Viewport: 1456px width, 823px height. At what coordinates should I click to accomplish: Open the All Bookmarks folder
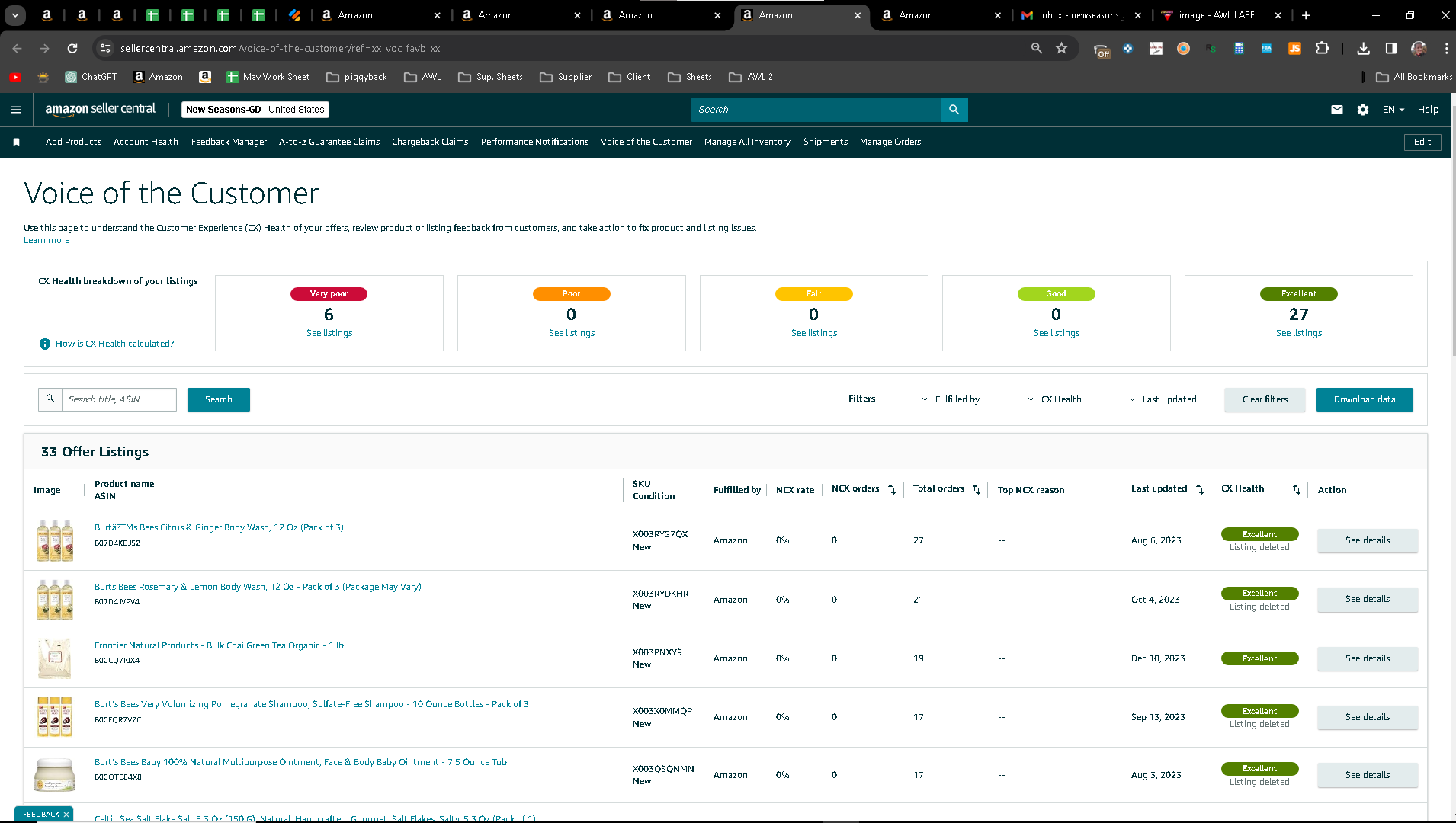tap(1414, 77)
